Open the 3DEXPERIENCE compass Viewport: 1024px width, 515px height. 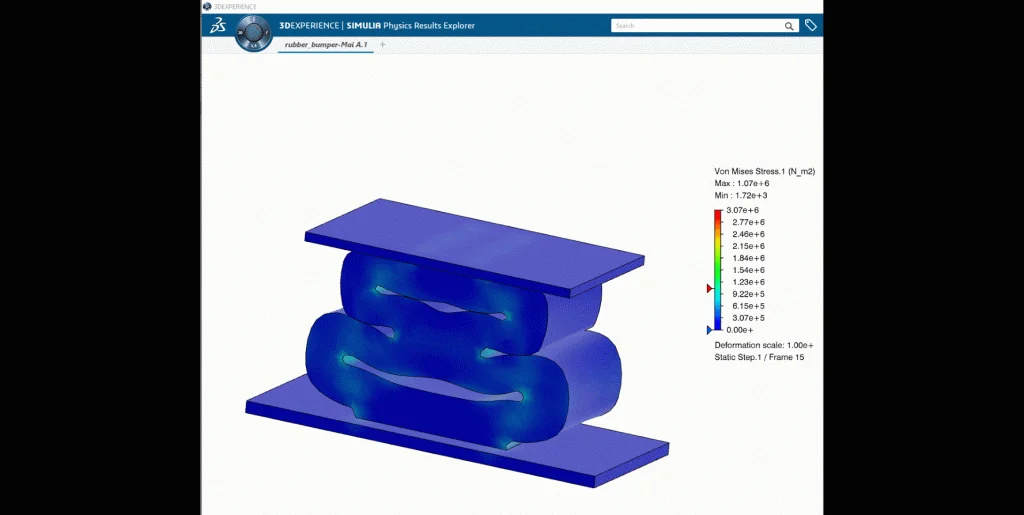(x=253, y=32)
